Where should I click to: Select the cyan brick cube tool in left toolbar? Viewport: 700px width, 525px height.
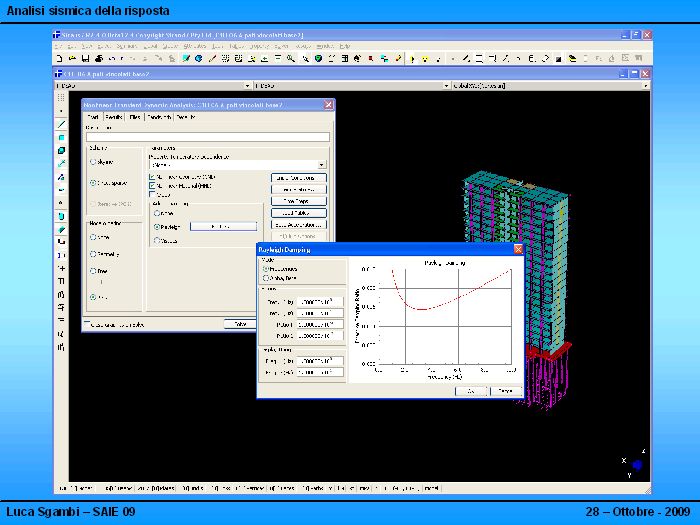click(x=61, y=150)
